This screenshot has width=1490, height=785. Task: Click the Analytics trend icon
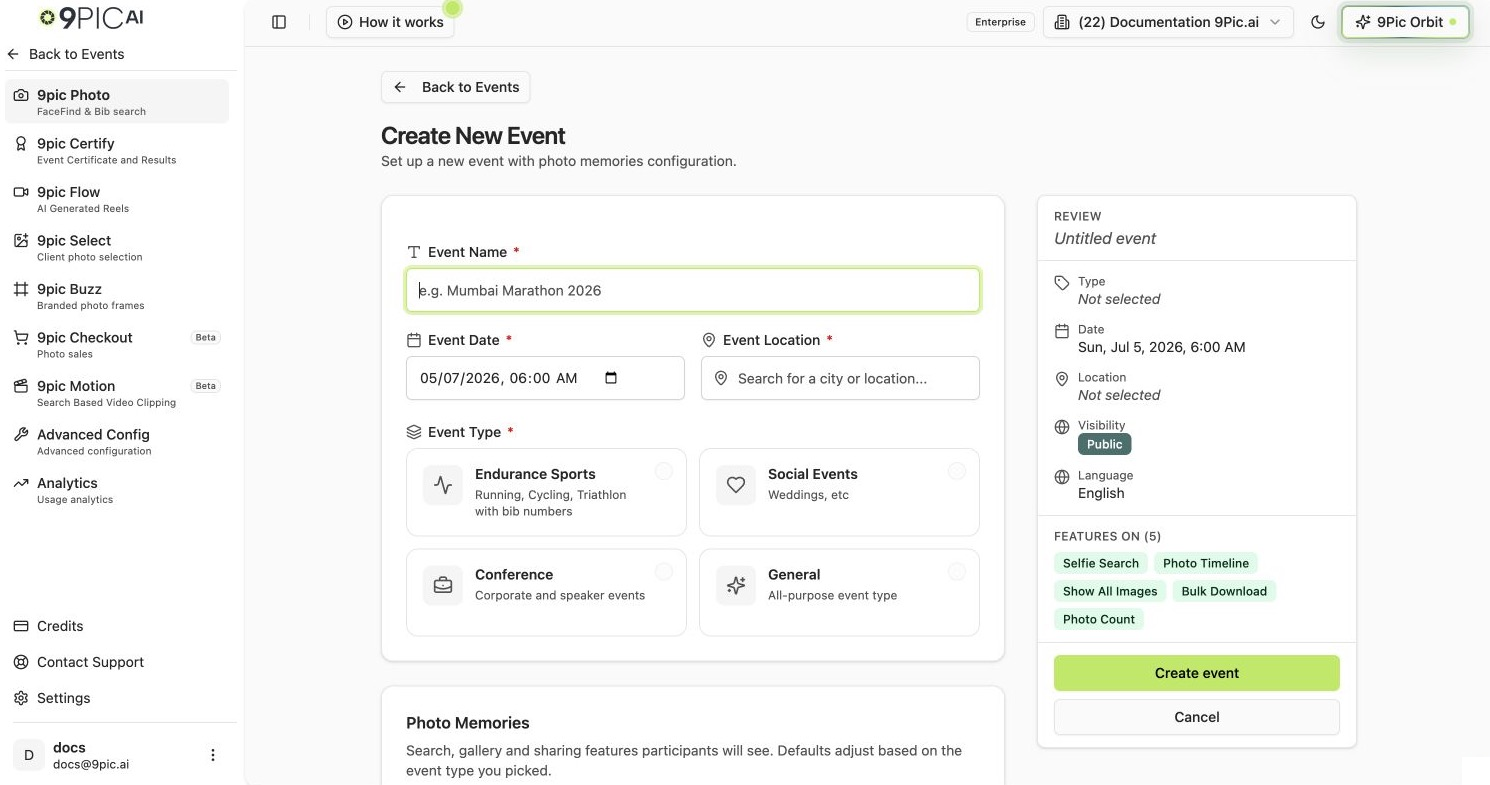20,483
